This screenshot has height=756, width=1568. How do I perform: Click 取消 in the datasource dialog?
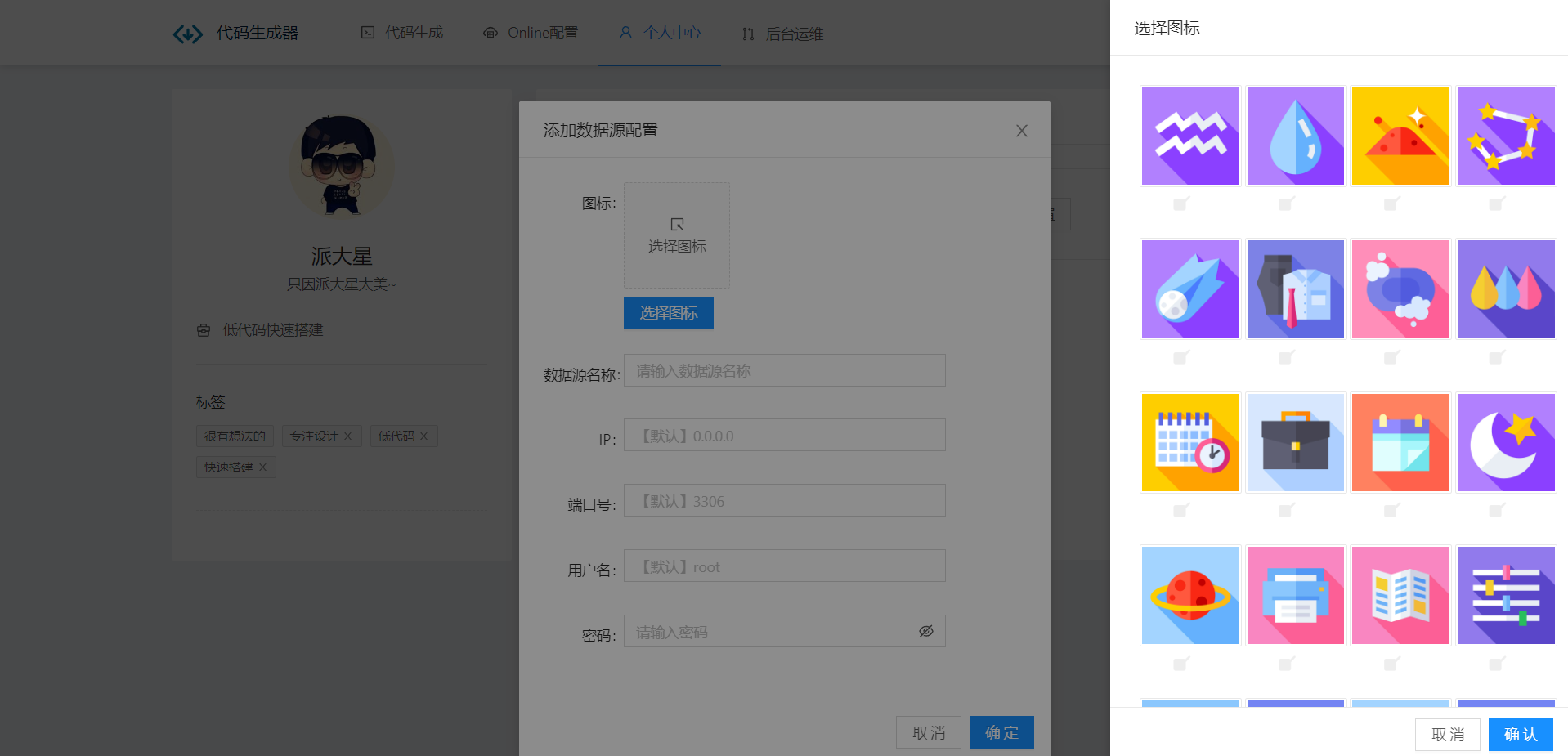coord(929,732)
